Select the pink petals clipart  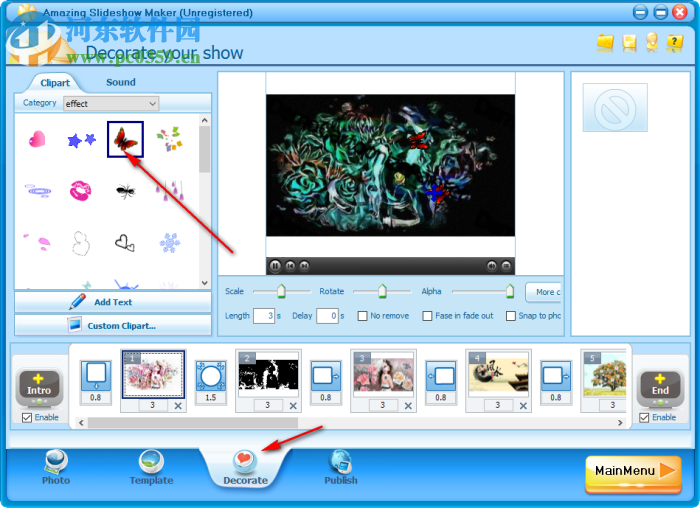(38, 242)
